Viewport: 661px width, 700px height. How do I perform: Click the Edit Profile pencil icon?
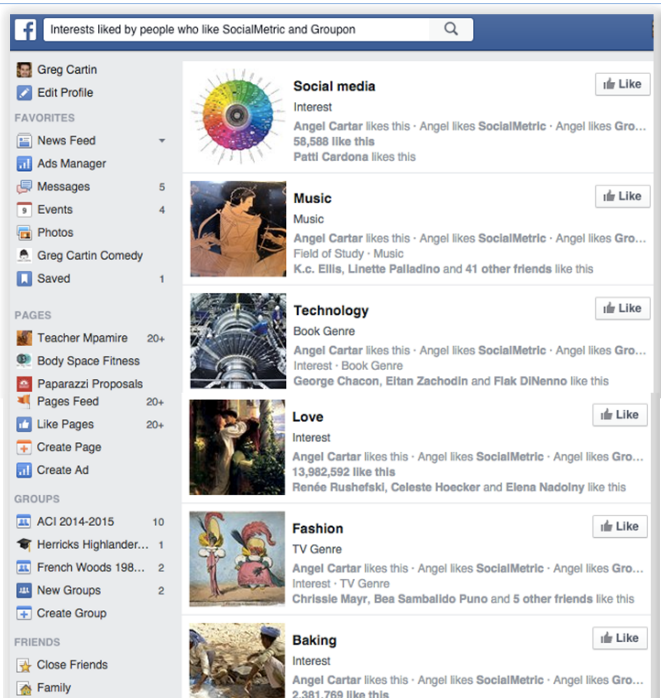[x=24, y=93]
